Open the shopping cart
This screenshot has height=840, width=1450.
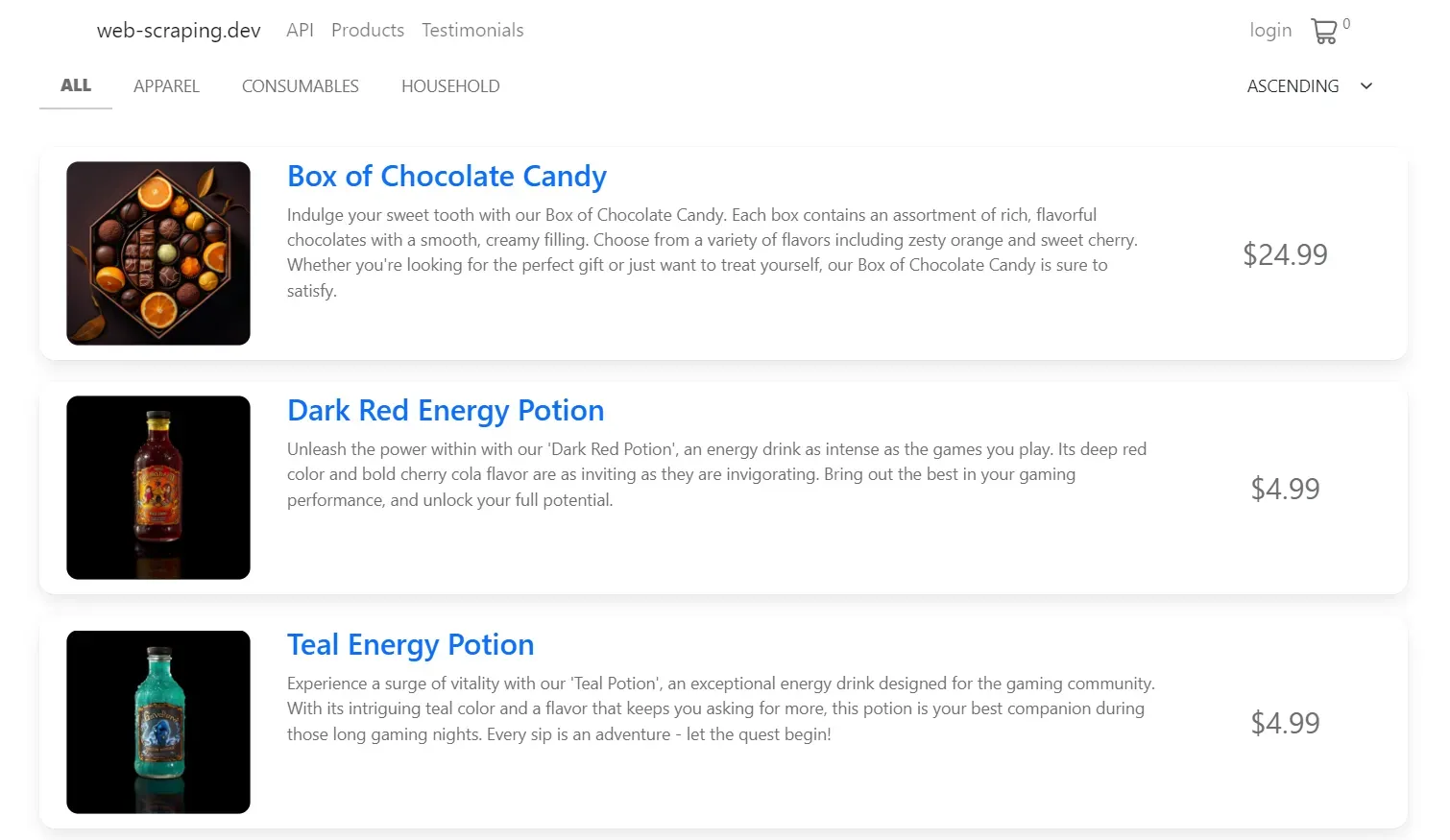pyautogui.click(x=1327, y=31)
